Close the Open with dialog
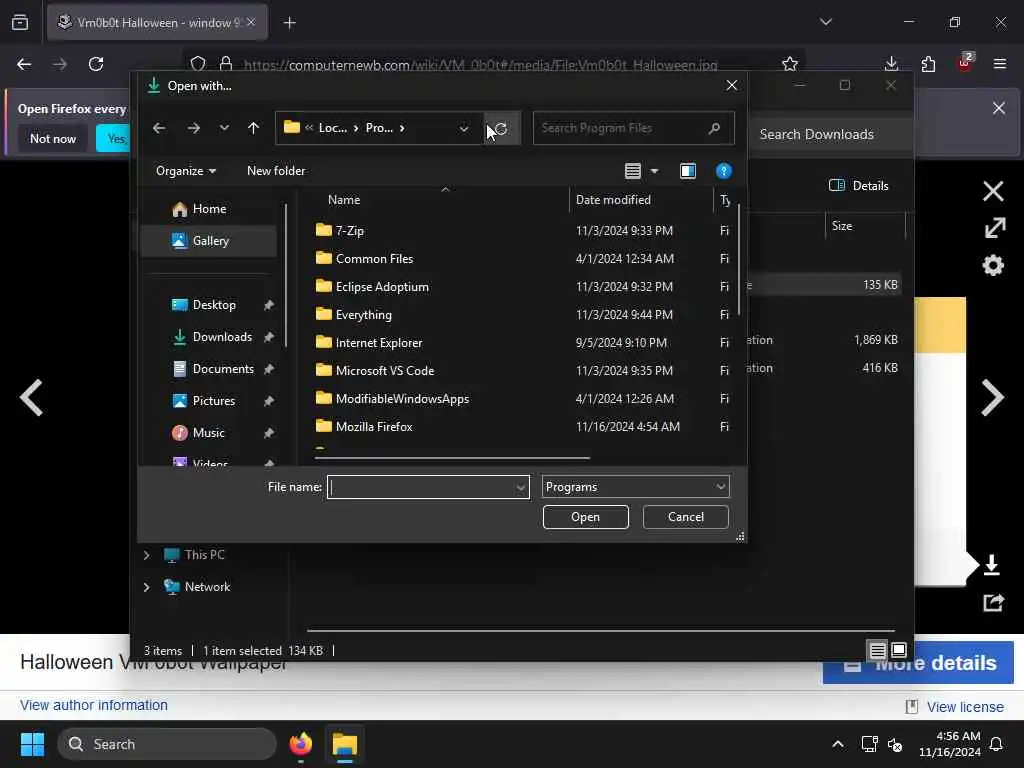The height and width of the screenshot is (768, 1024). (x=732, y=86)
